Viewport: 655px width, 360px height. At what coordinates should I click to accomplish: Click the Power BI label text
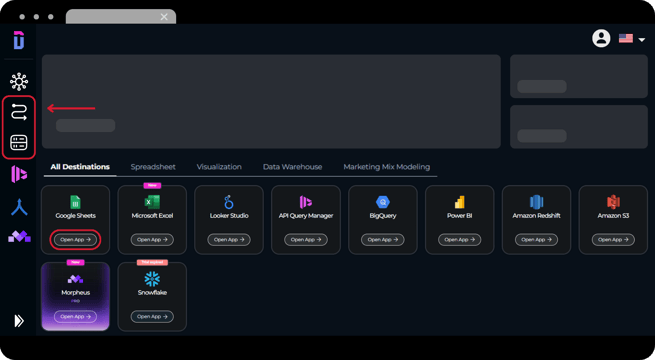(x=460, y=215)
